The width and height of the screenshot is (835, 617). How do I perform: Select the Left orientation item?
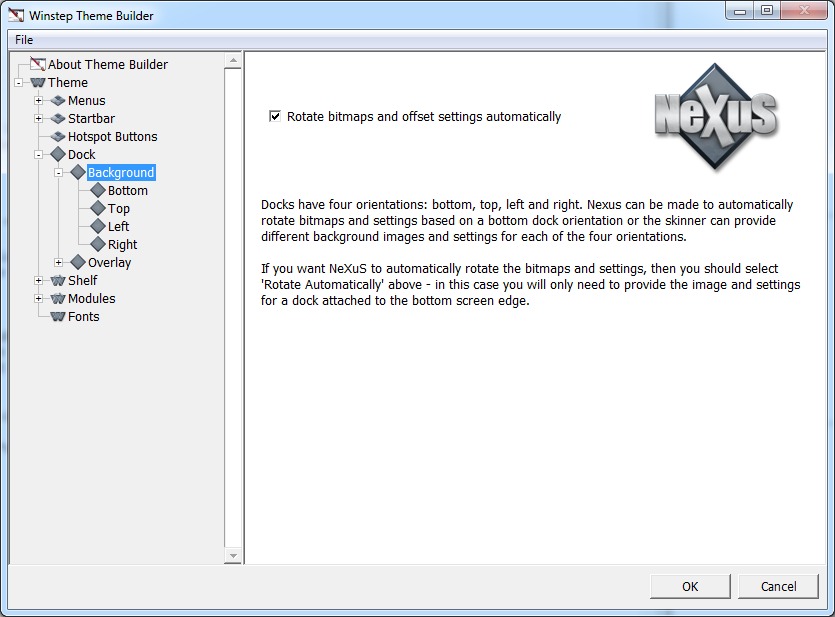(x=118, y=226)
